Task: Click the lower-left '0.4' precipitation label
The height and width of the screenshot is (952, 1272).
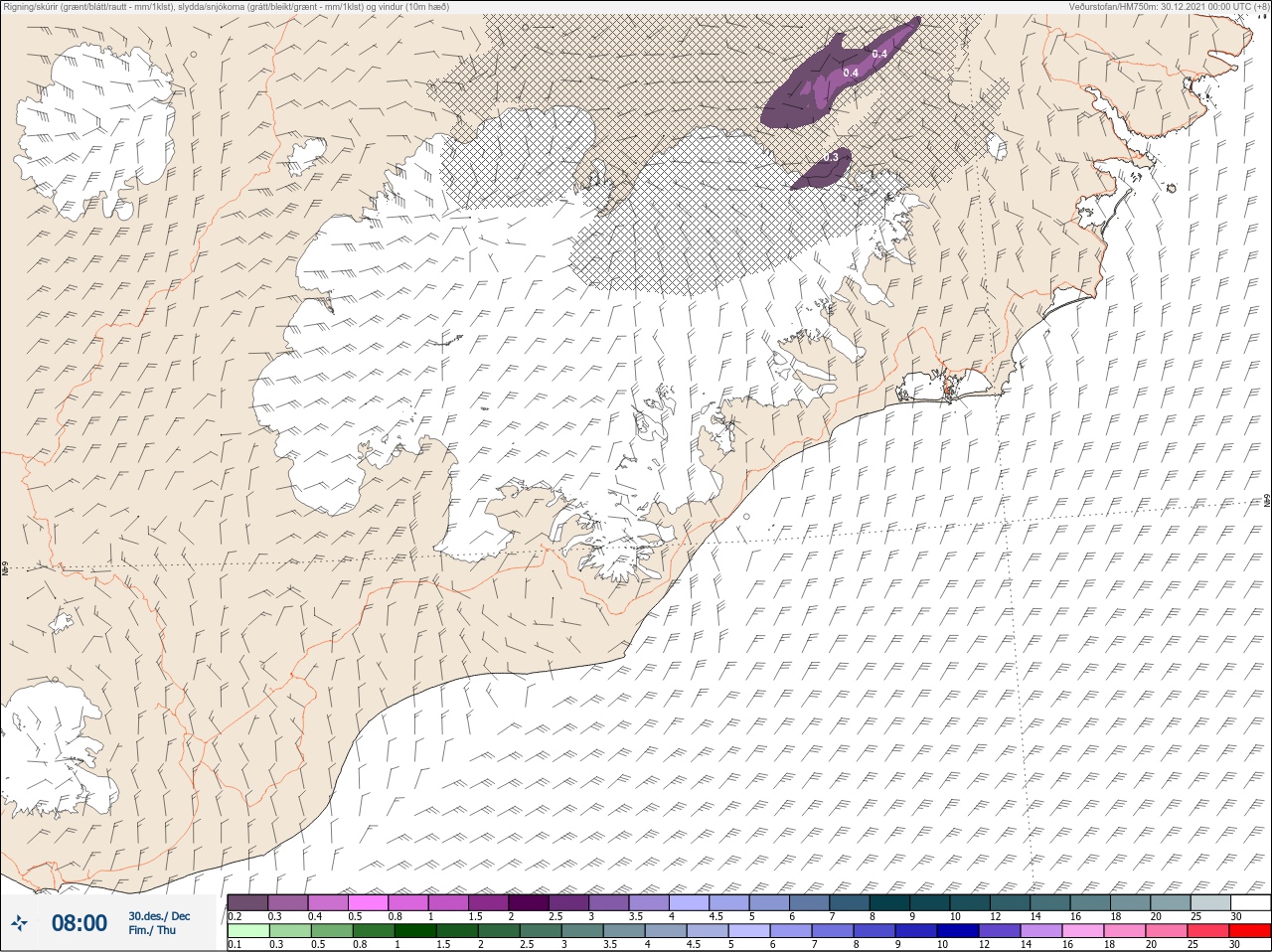Action: (851, 73)
